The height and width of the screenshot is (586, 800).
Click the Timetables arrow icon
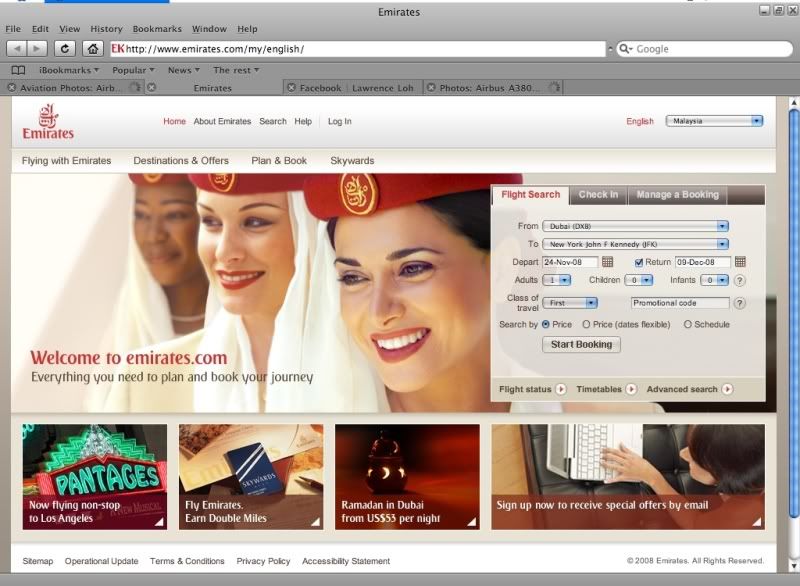click(631, 389)
